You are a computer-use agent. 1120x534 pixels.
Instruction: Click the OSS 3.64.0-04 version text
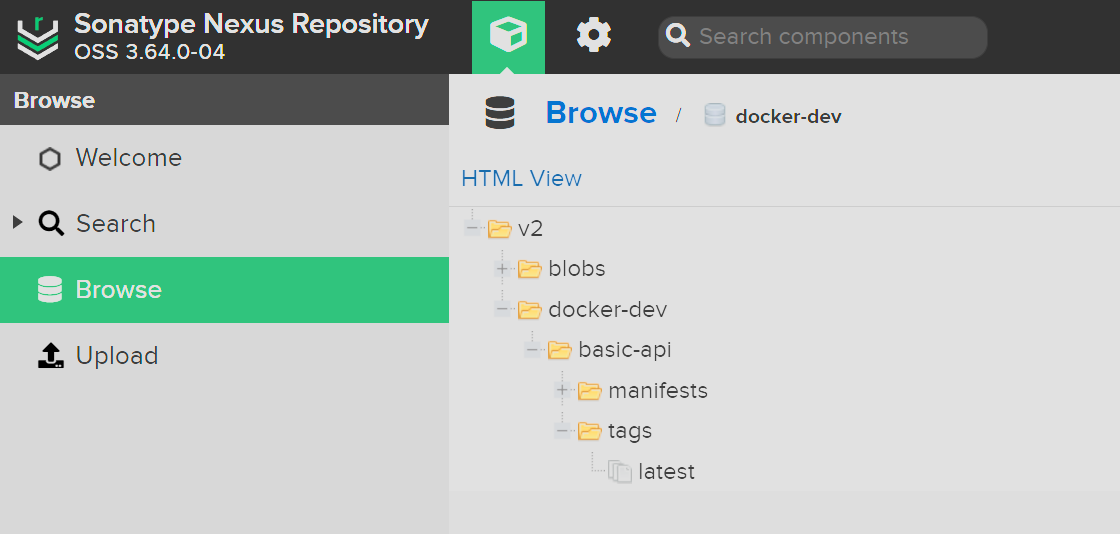tap(149, 52)
